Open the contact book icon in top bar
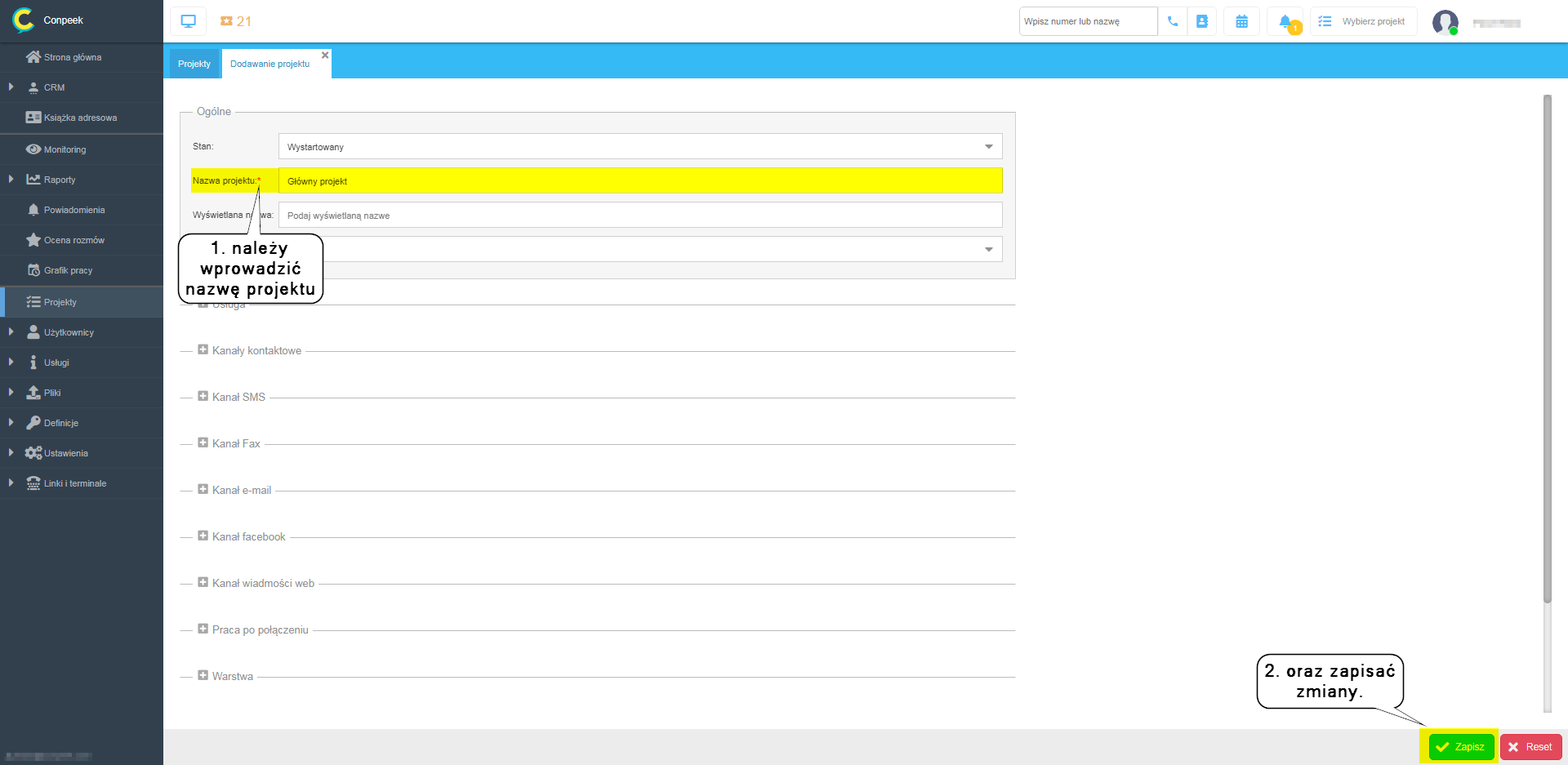The height and width of the screenshot is (765, 1568). [x=1202, y=21]
